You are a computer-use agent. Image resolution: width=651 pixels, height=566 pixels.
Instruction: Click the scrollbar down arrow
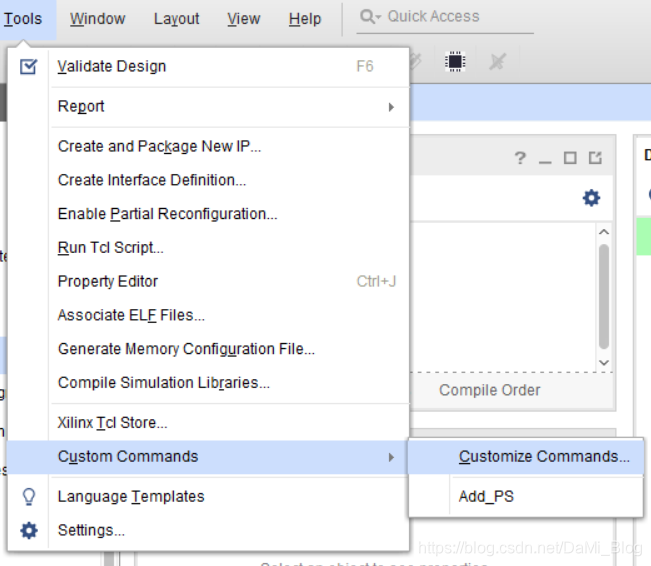click(604, 363)
